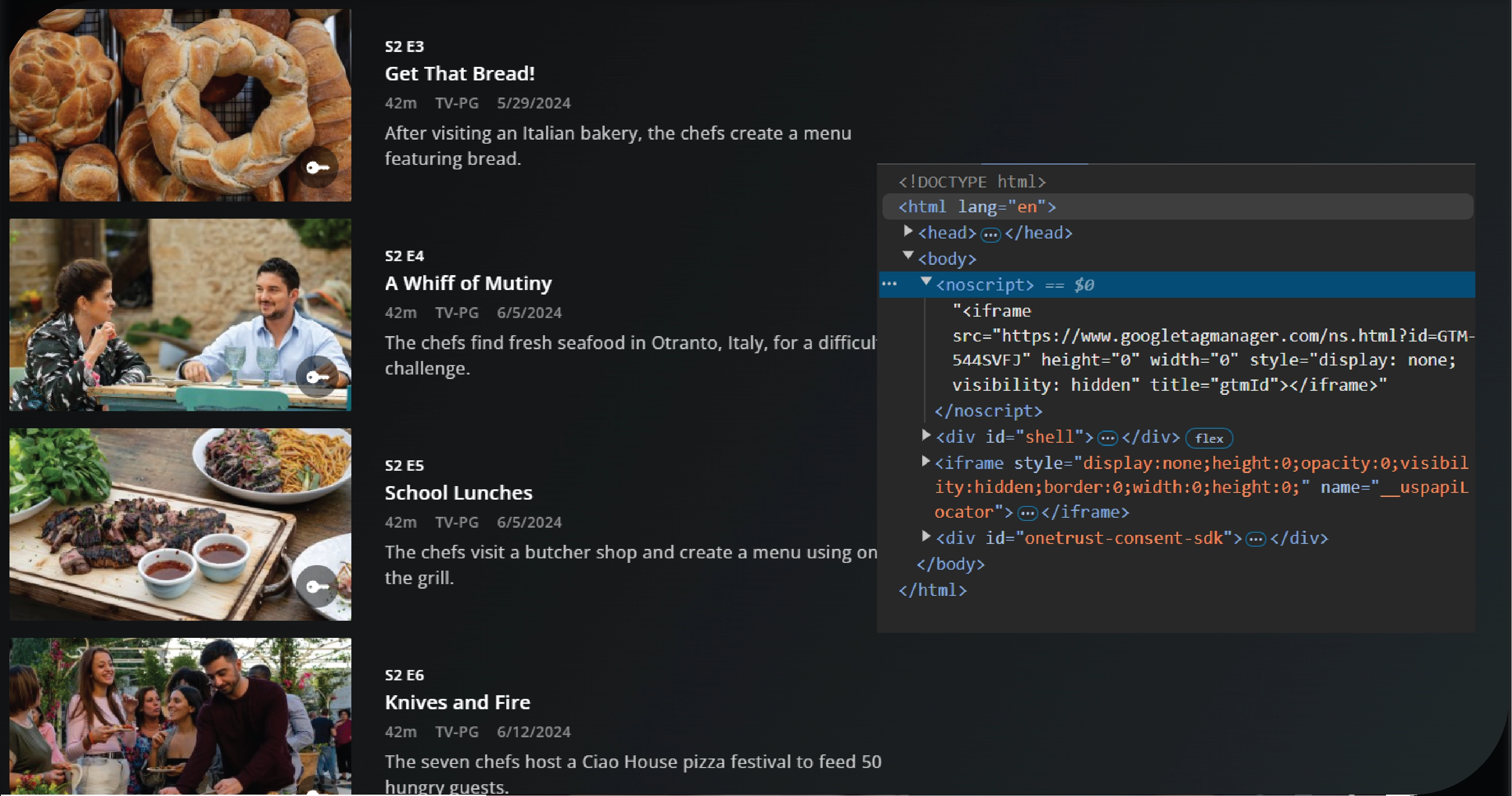Click the ellipsis inside the onetrust-consent-sdk div
The image size is (1512, 796).
pyautogui.click(x=1255, y=538)
